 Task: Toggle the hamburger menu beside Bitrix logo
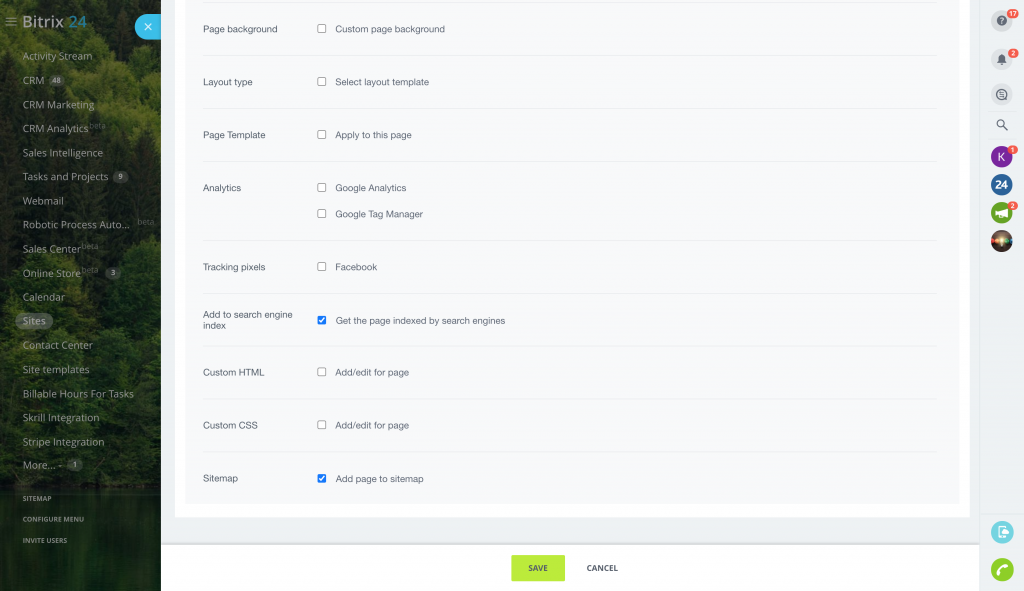(11, 21)
